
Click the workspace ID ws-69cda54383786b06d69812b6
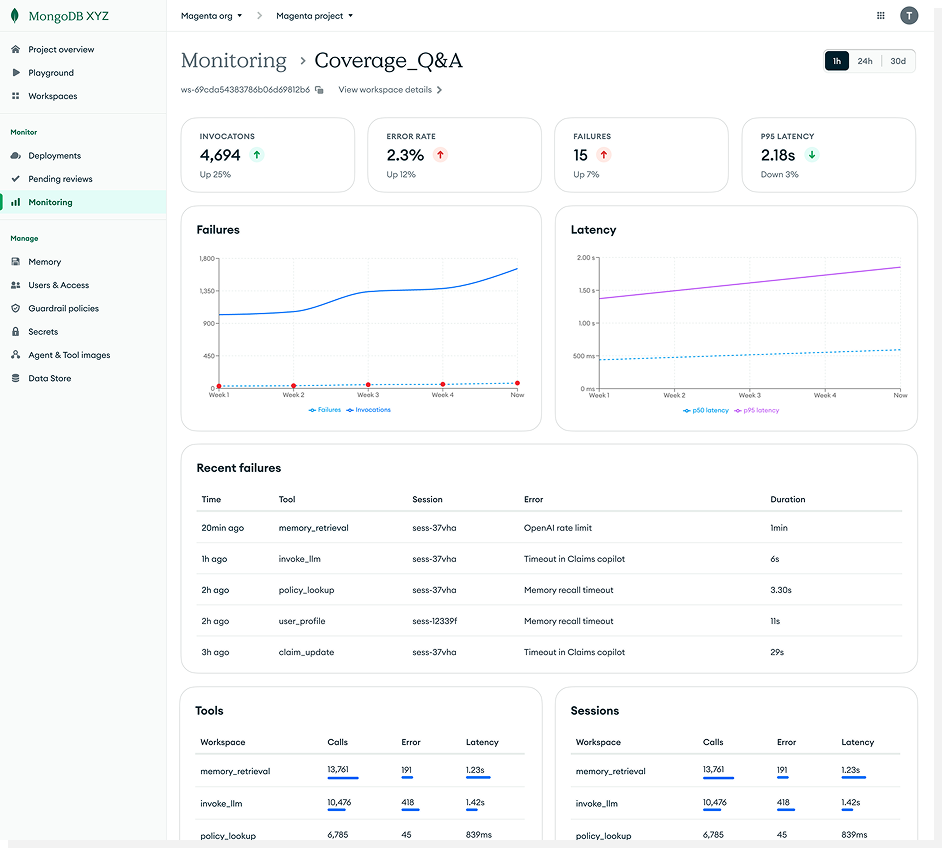tap(245, 89)
